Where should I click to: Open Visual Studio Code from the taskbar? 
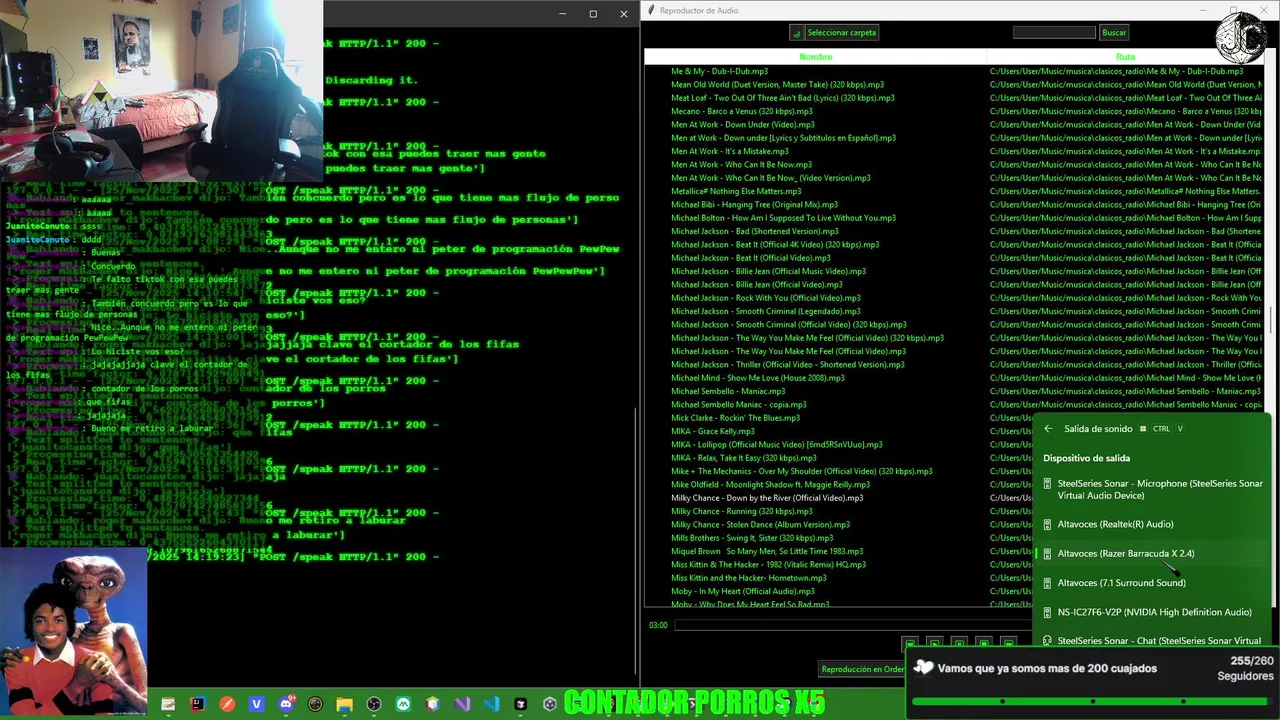[491, 704]
